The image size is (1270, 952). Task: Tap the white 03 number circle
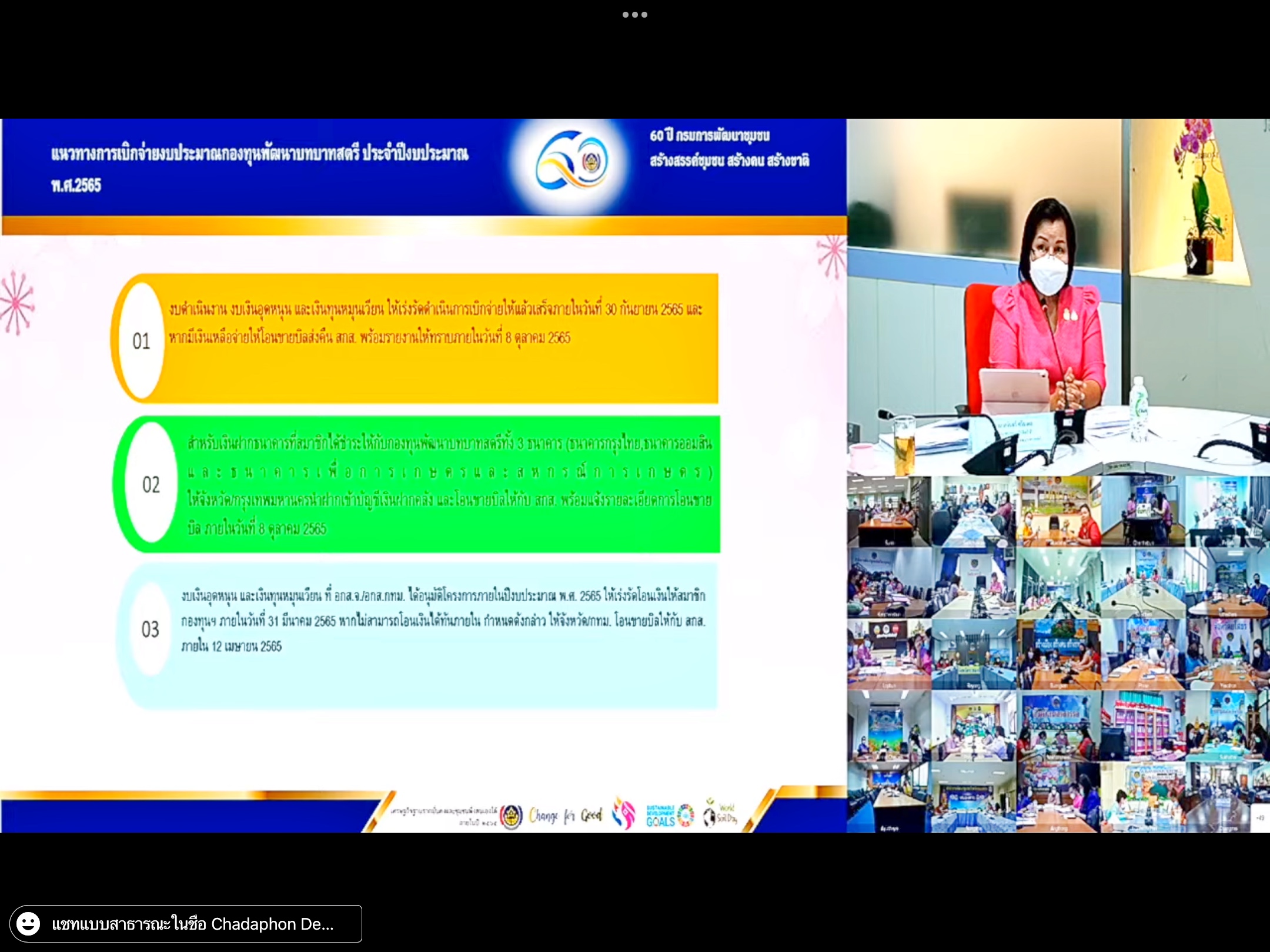[151, 629]
